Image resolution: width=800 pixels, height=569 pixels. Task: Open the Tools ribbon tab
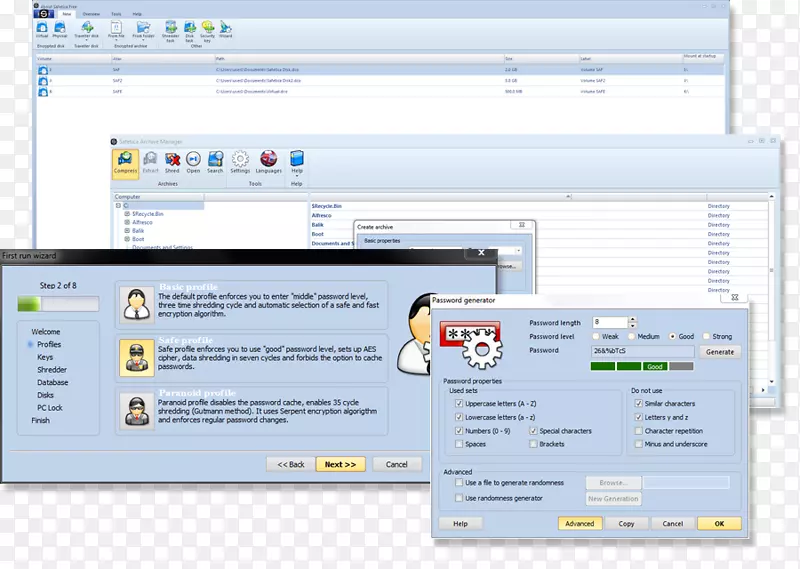pyautogui.click(x=116, y=14)
